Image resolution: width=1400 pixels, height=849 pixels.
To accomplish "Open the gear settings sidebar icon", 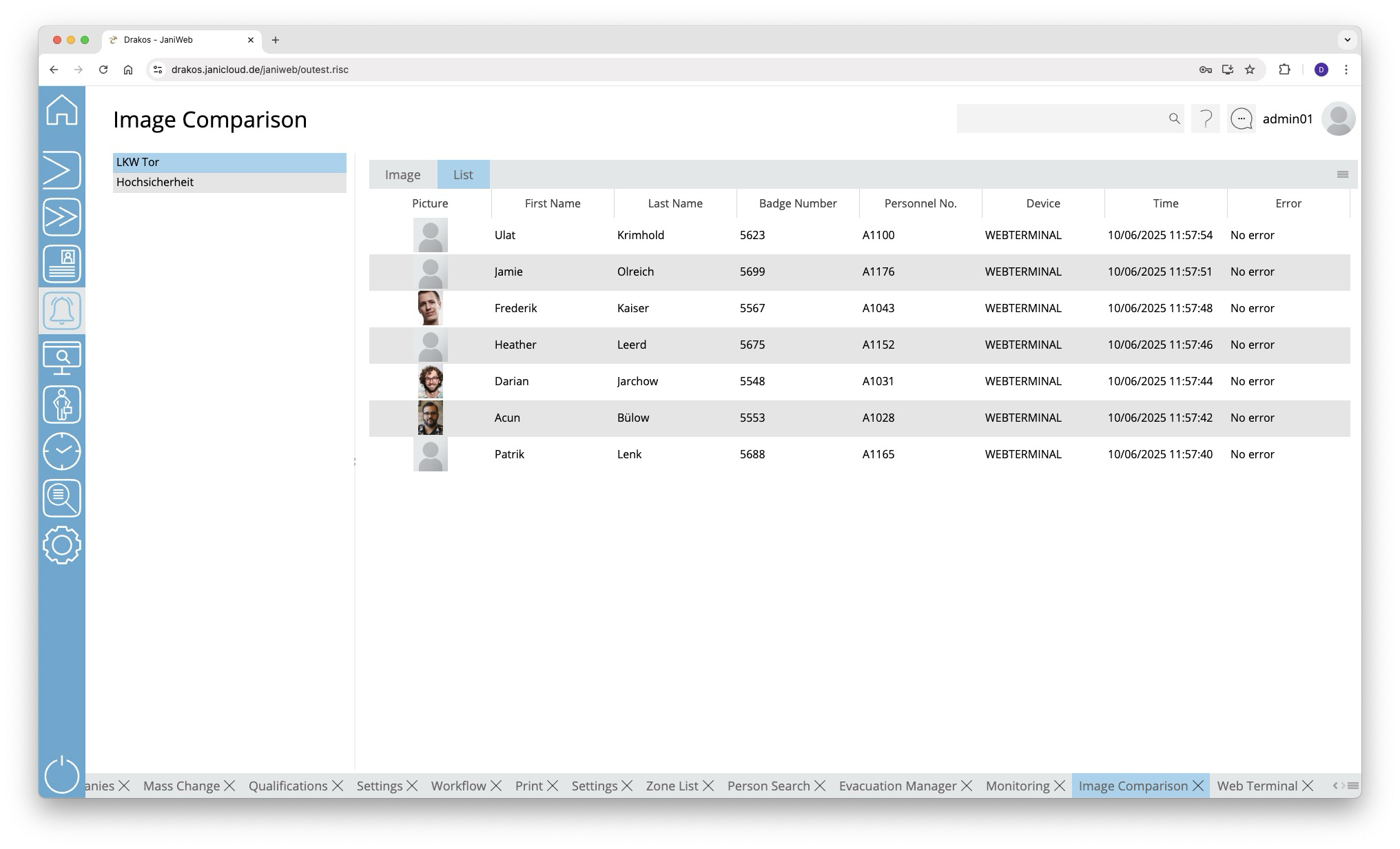I will click(62, 545).
